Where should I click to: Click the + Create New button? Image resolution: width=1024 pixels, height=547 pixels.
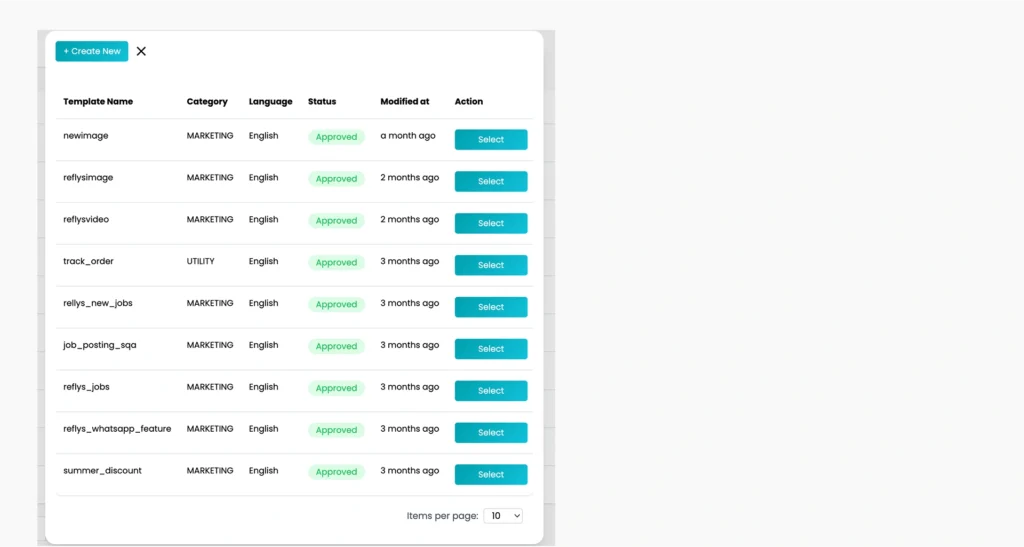click(x=91, y=51)
